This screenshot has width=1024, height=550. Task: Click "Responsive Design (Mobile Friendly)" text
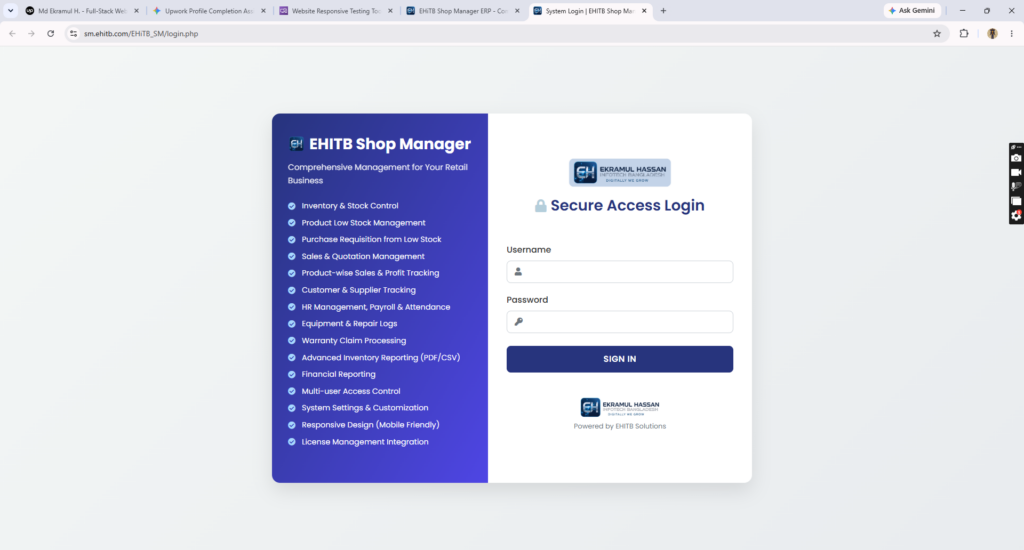tap(370, 425)
